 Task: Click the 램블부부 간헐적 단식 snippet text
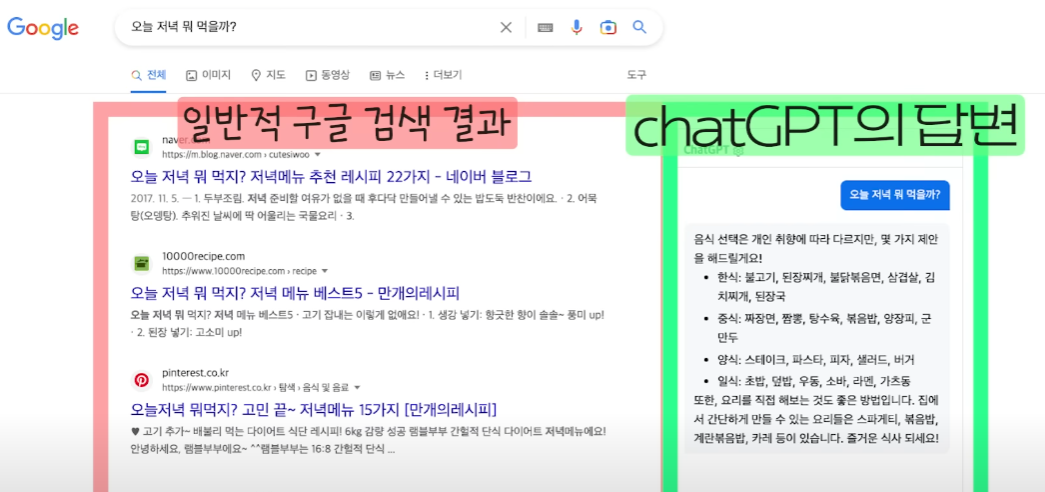coord(368,440)
